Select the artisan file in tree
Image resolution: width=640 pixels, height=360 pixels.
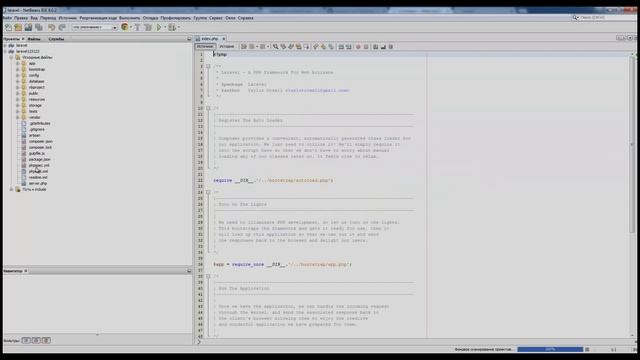pos(34,135)
